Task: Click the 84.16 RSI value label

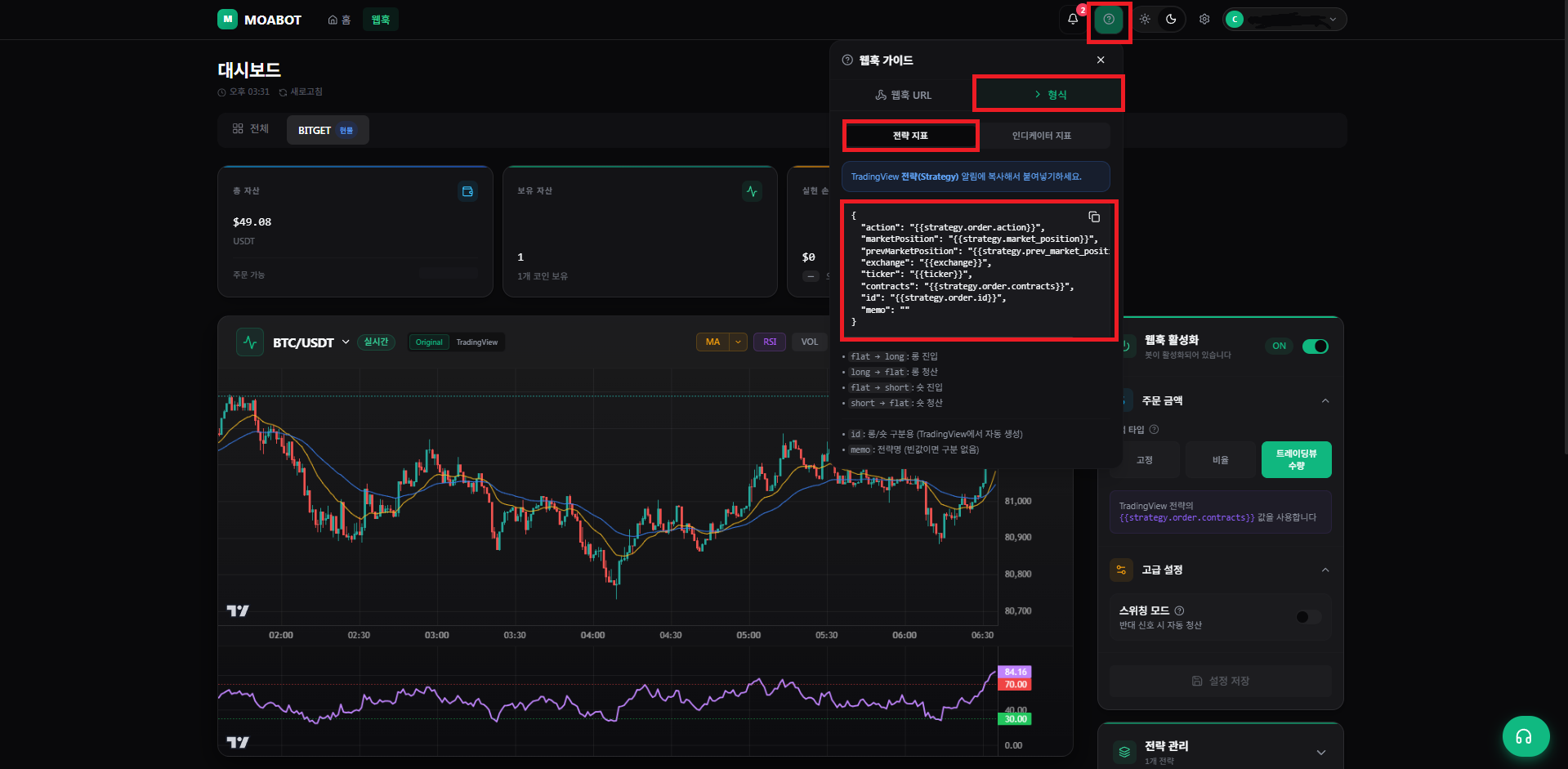Action: [1016, 672]
